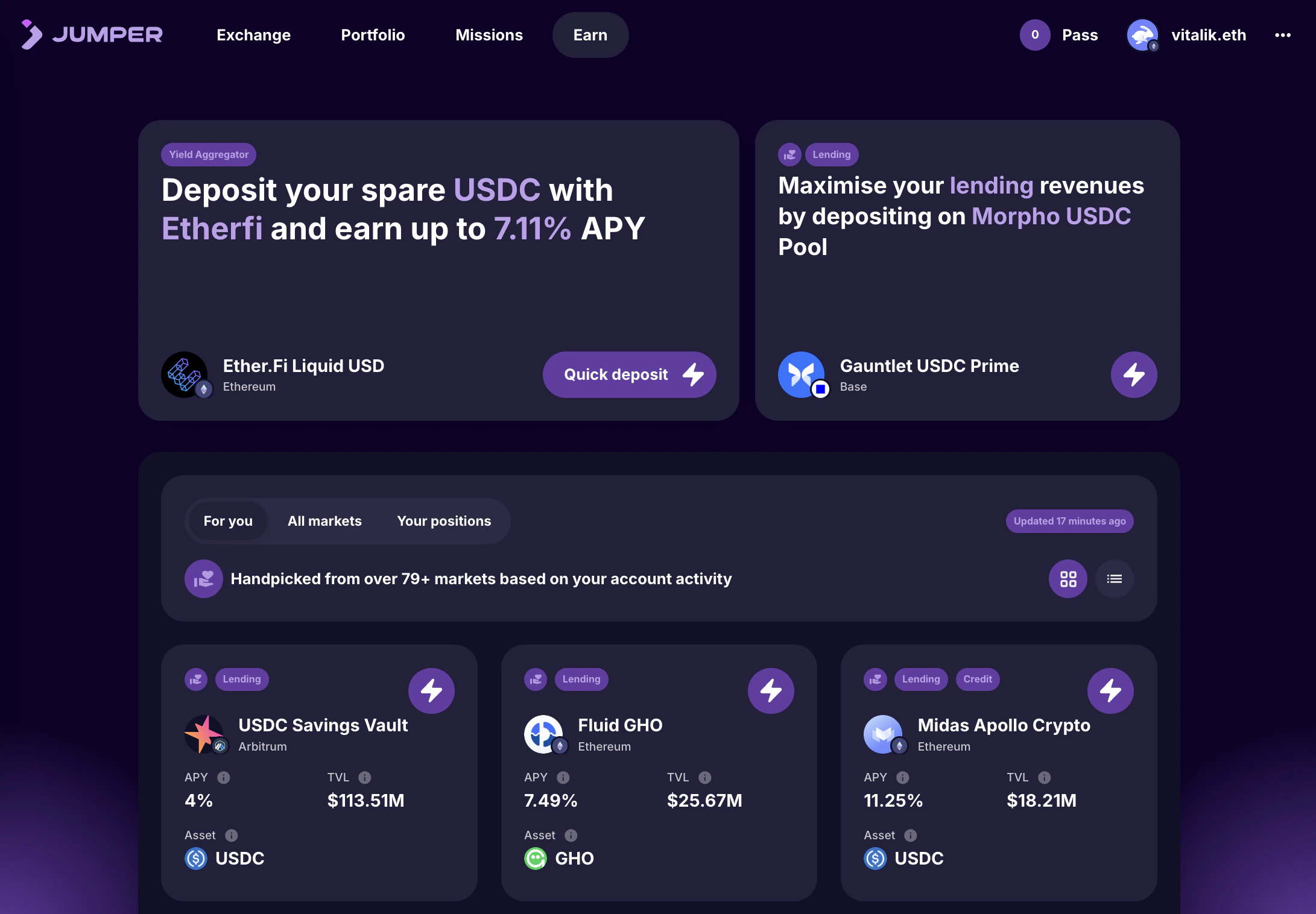This screenshot has height=914, width=1316.
Task: Click the TVL info icon on Fluid GHO
Action: (x=705, y=778)
